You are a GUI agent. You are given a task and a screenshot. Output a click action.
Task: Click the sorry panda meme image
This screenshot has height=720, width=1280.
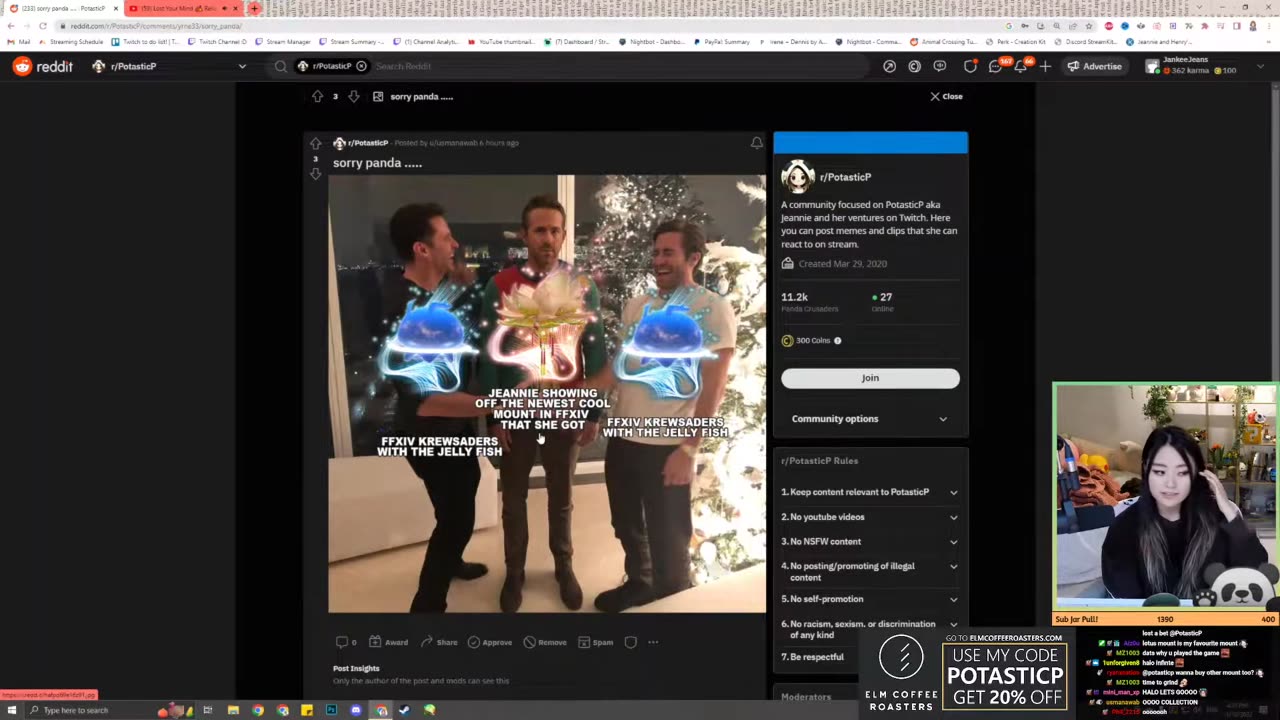coord(547,393)
